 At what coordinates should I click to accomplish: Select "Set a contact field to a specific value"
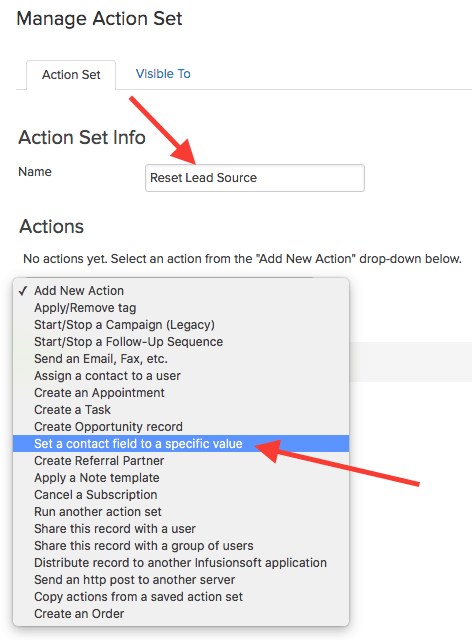181,444
